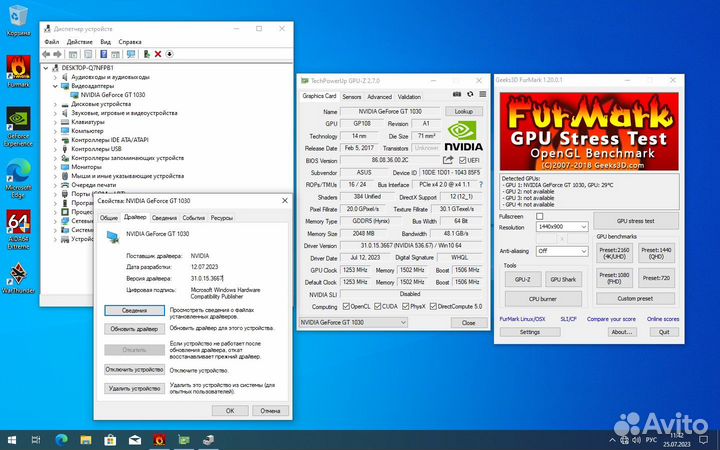
Task: Toggle OpenCL checkbox in GPU-Z
Action: pyautogui.click(x=346, y=306)
